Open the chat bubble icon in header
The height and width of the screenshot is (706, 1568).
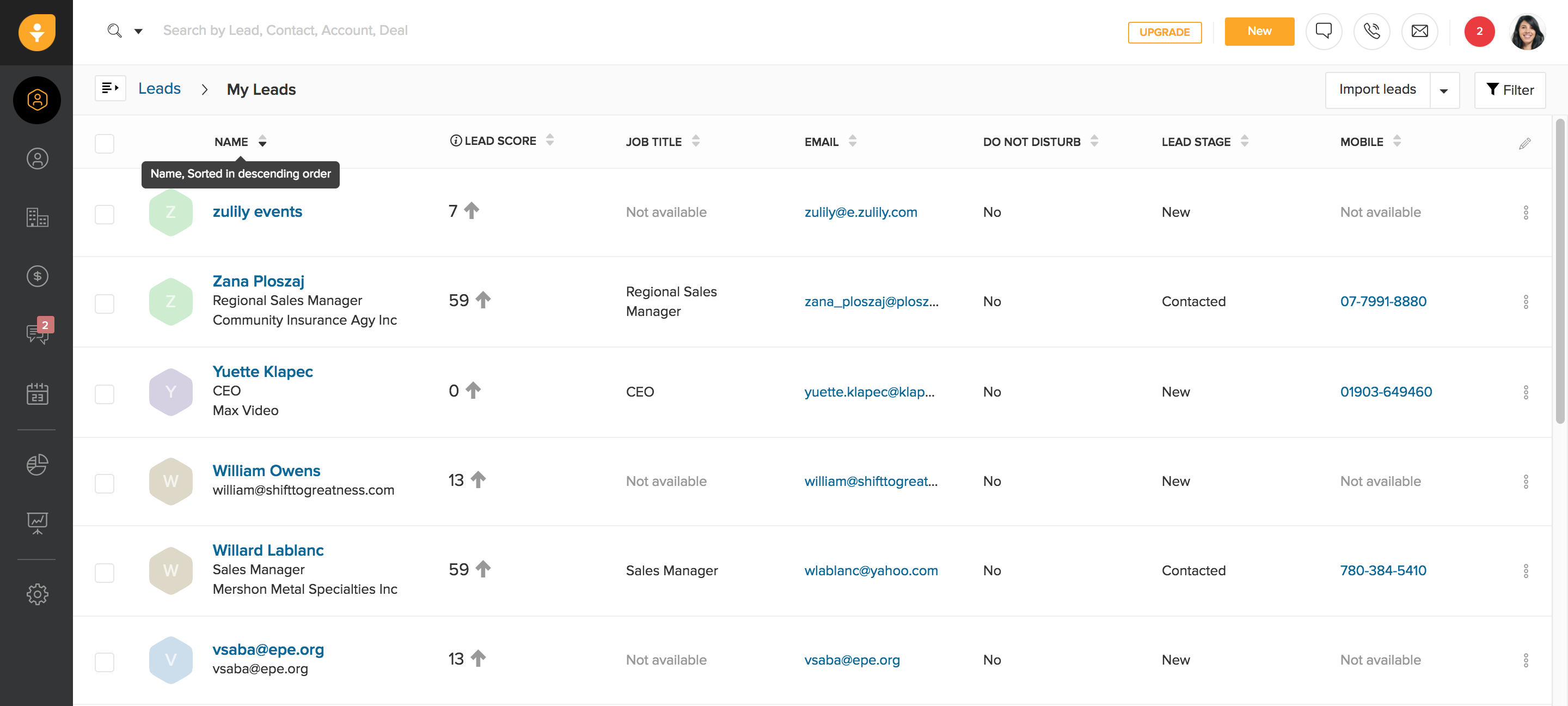pyautogui.click(x=1324, y=31)
